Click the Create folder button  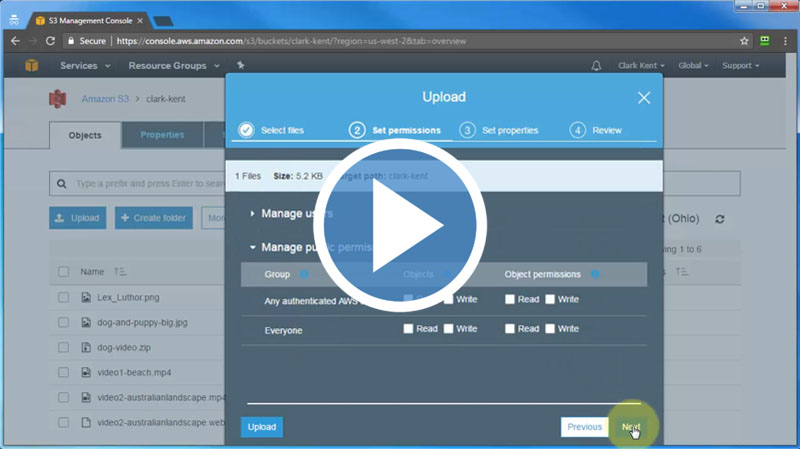(x=152, y=218)
